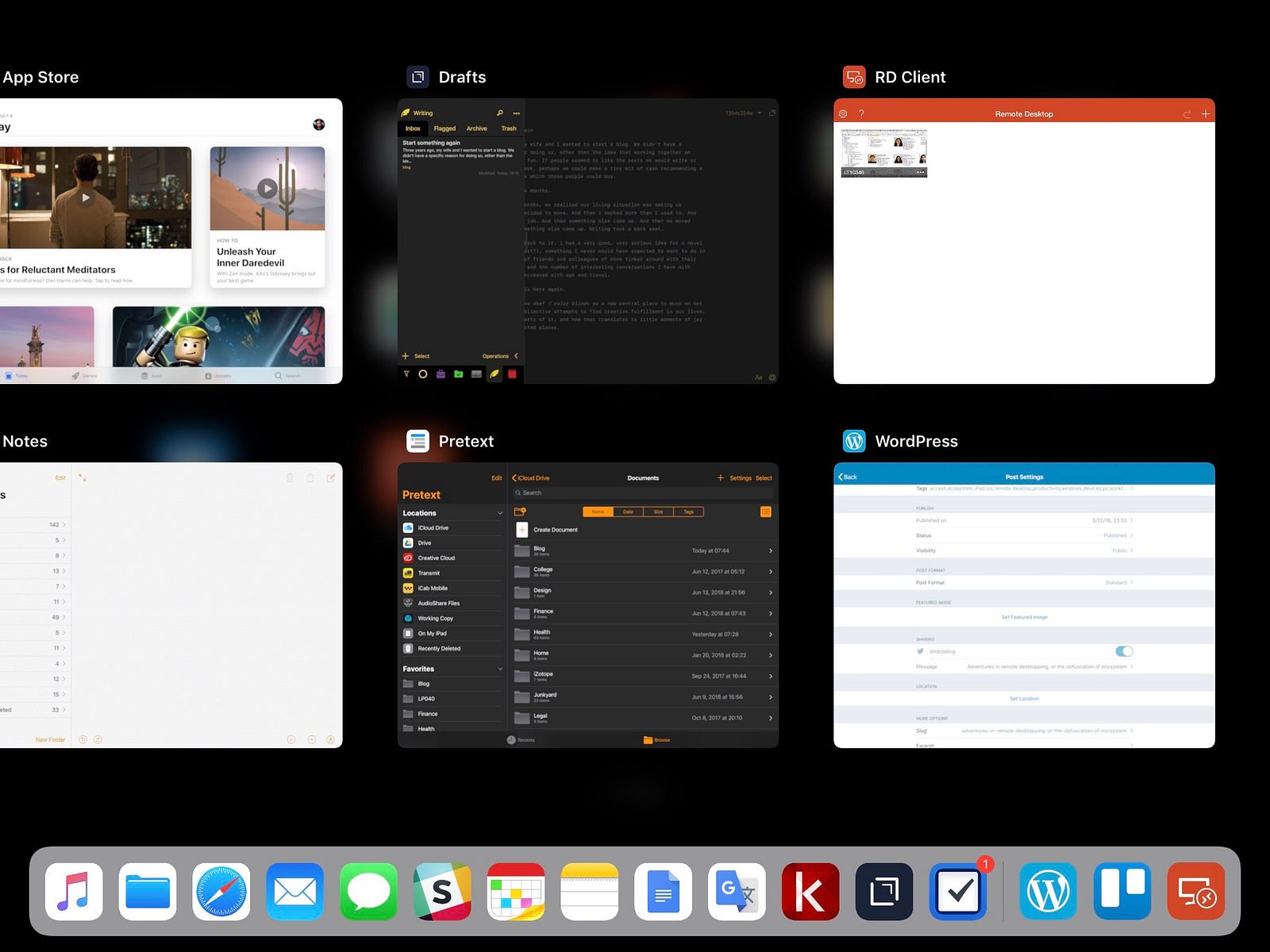Viewport: 1270px width, 952px height.
Task: Play the Unleash Your Inner Daredevil video
Action: [x=267, y=188]
